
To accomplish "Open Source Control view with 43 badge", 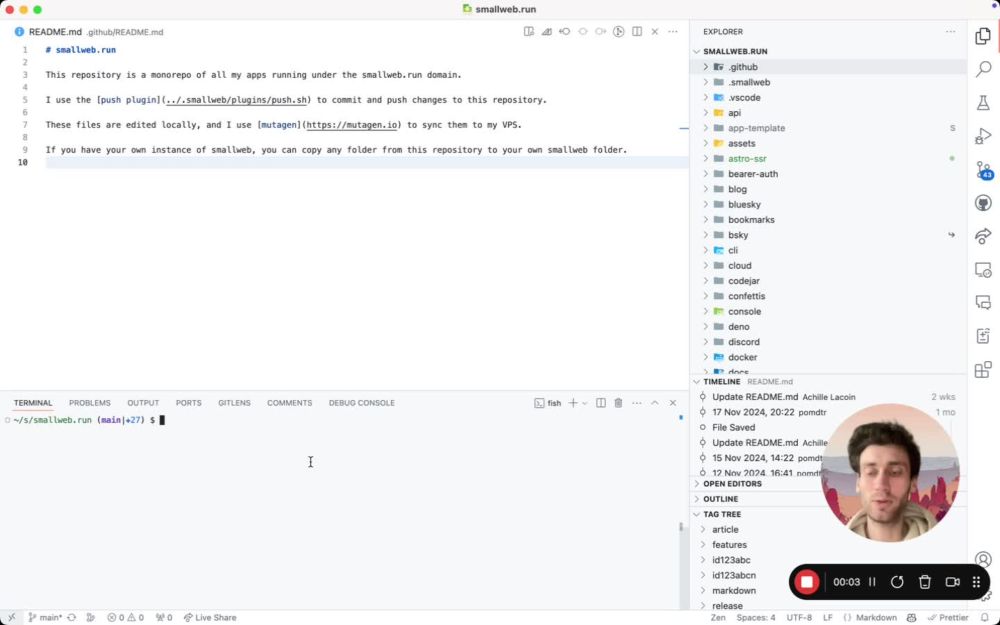I will point(983,170).
